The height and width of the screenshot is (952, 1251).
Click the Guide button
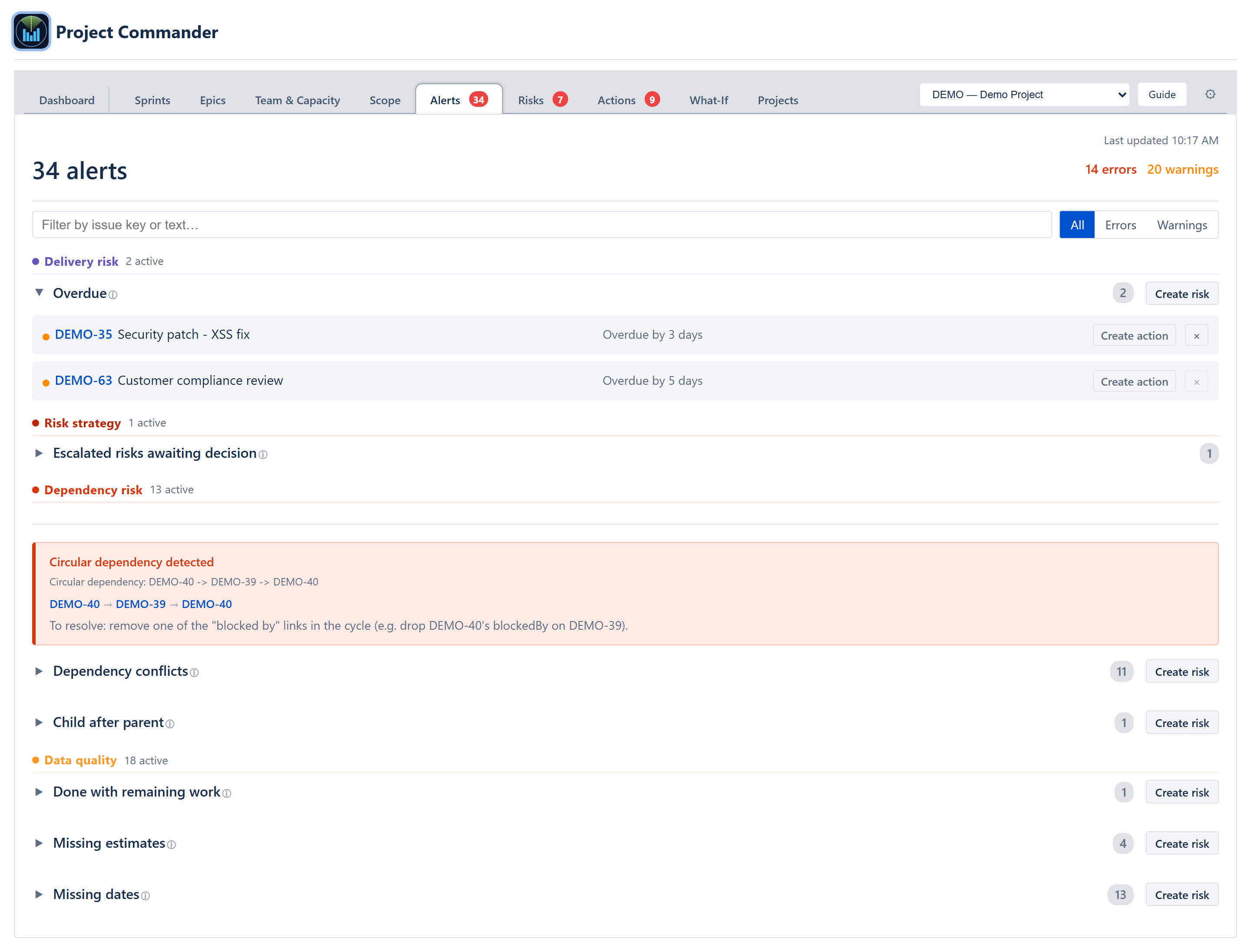click(x=1162, y=95)
